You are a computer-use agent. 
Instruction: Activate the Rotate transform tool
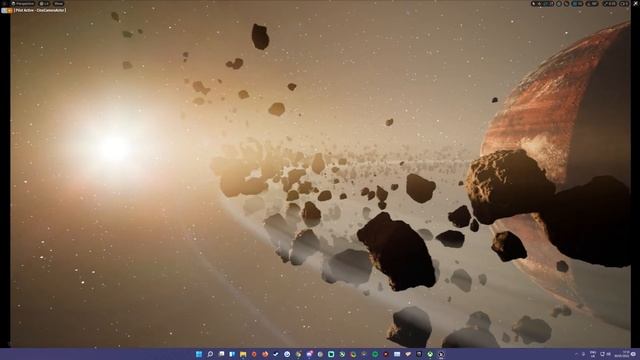tap(545, 4)
